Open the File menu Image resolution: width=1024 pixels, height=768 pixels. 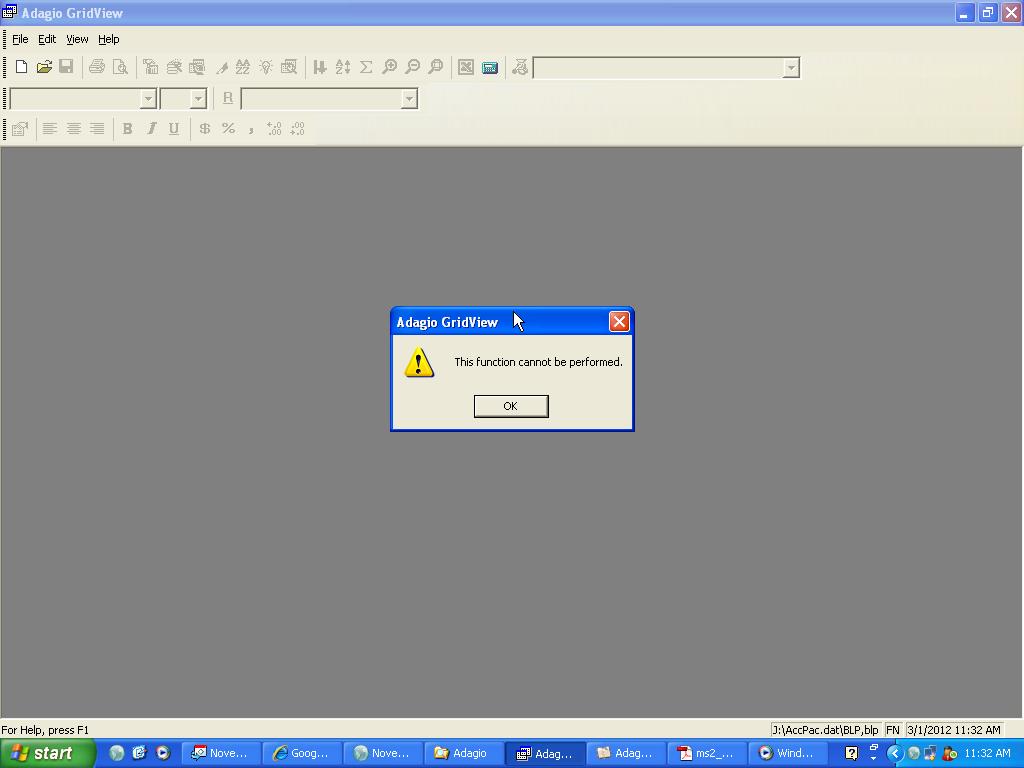(20, 39)
